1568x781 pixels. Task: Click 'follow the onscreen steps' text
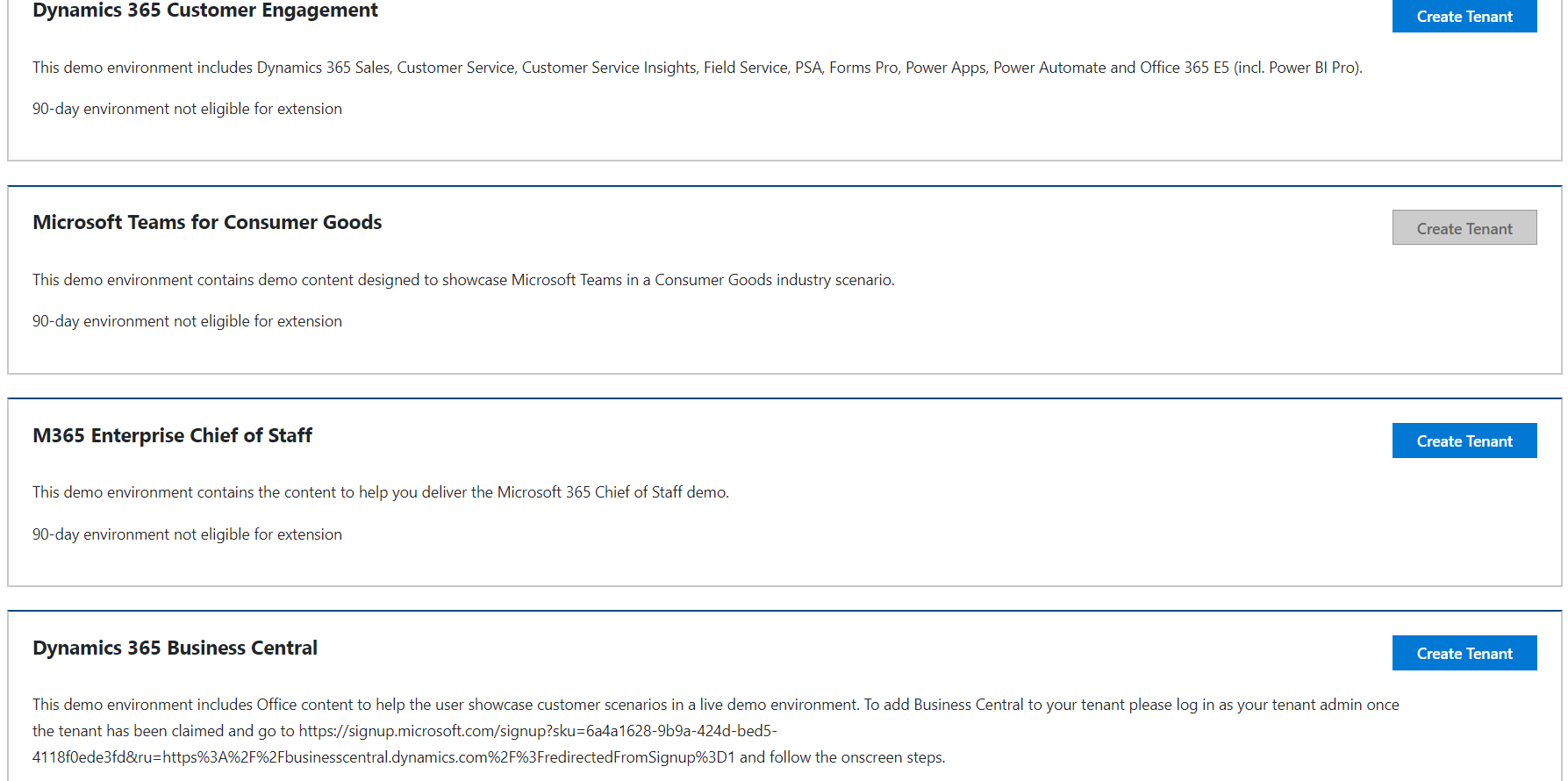point(856,757)
